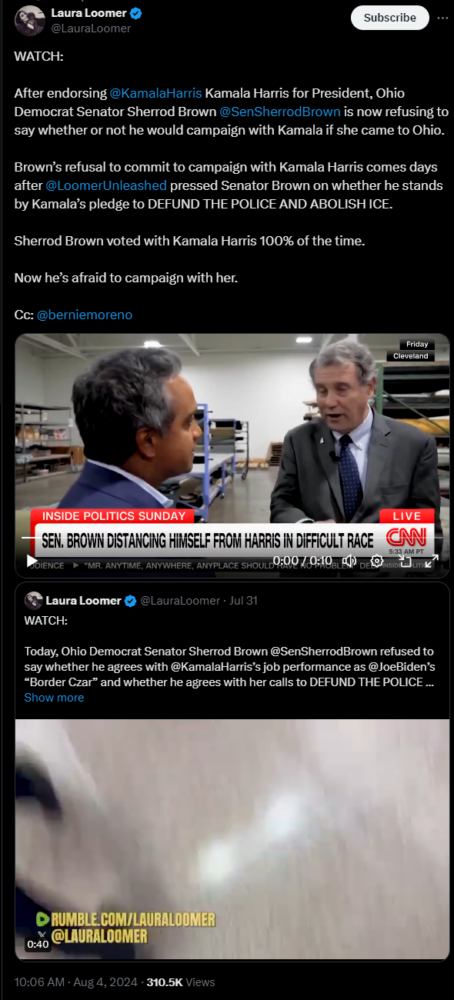Open the @SenSherrodBrown mention link
454x1000 pixels.
coord(280,112)
